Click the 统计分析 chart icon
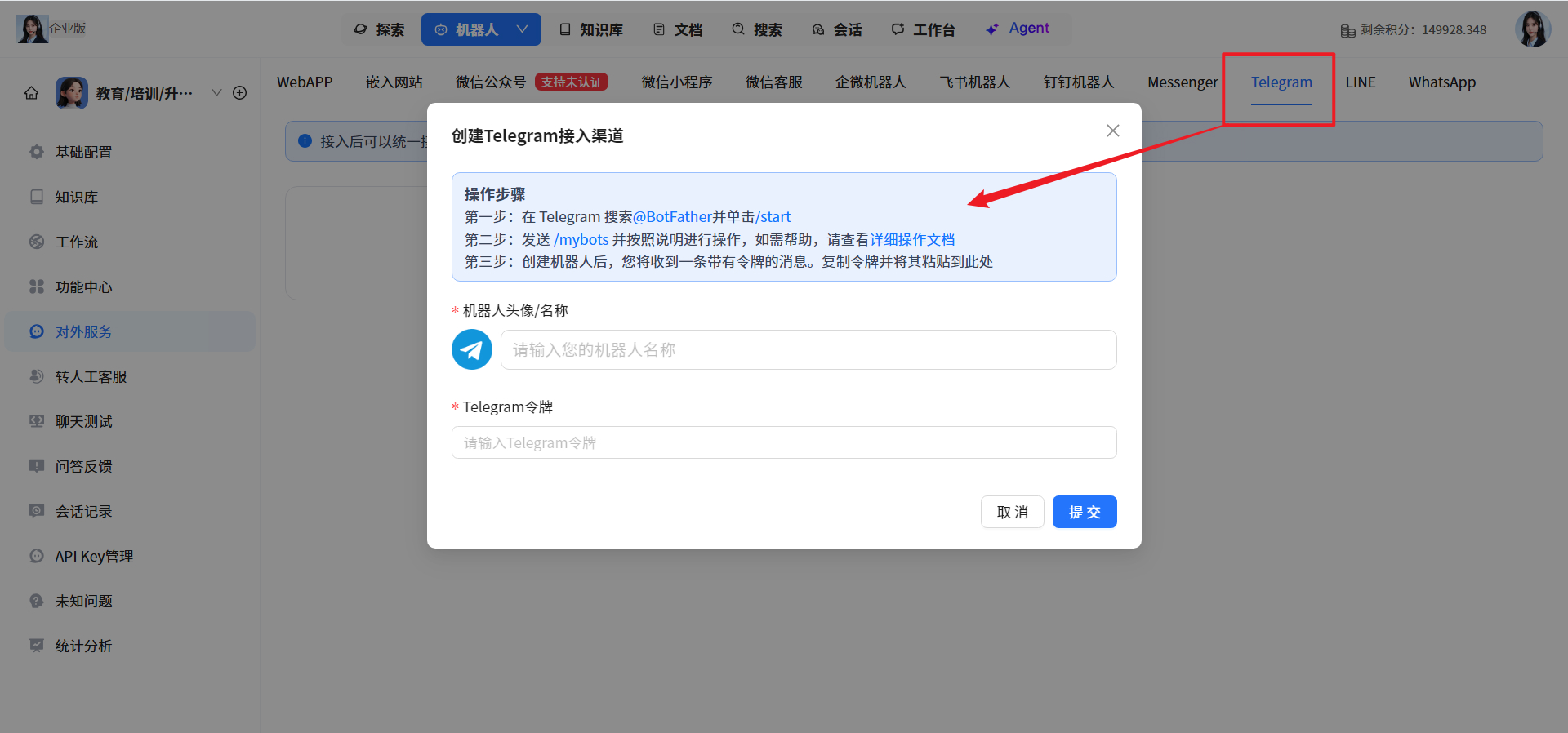1568x733 pixels. coord(36,646)
